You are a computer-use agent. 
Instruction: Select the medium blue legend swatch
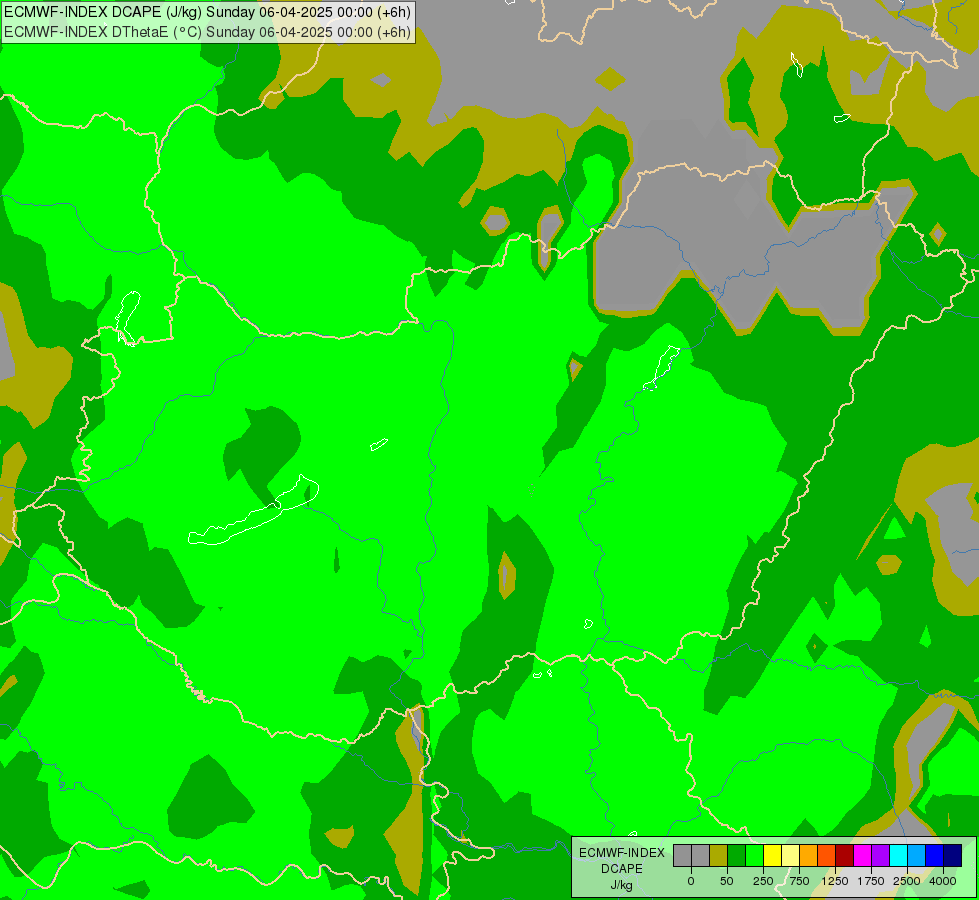(x=935, y=856)
